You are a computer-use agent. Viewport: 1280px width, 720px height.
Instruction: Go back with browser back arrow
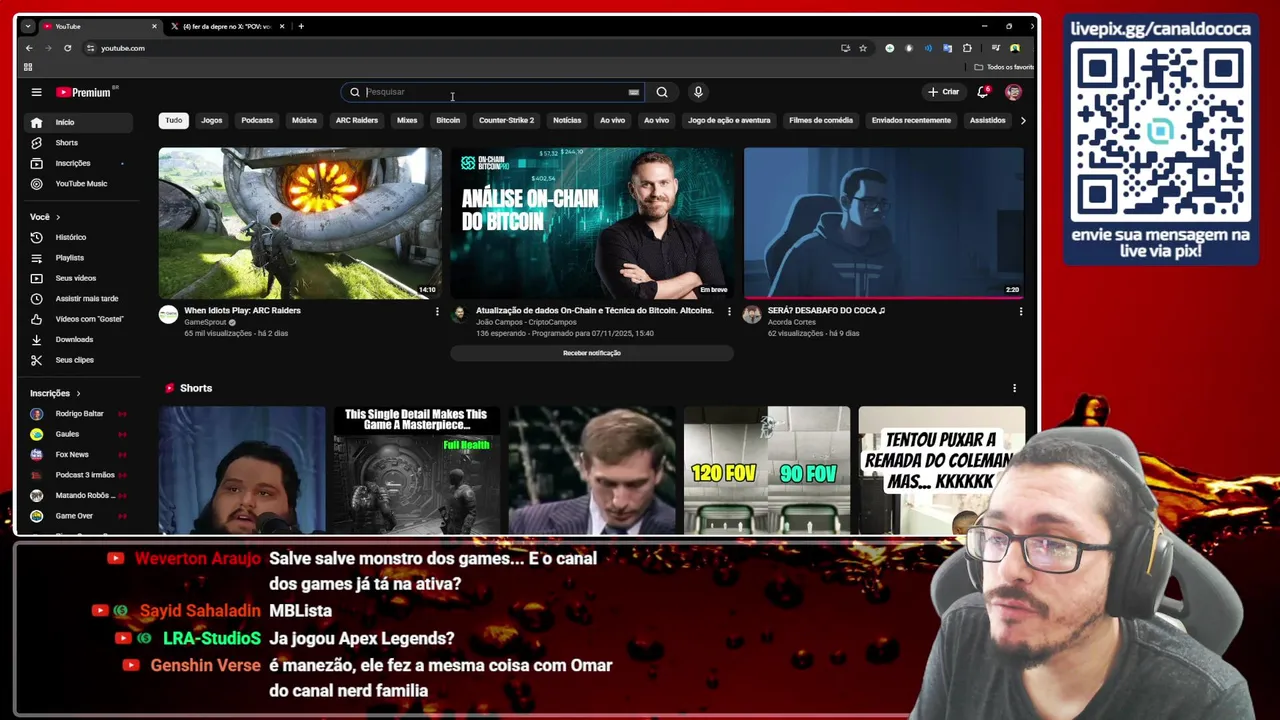point(29,48)
